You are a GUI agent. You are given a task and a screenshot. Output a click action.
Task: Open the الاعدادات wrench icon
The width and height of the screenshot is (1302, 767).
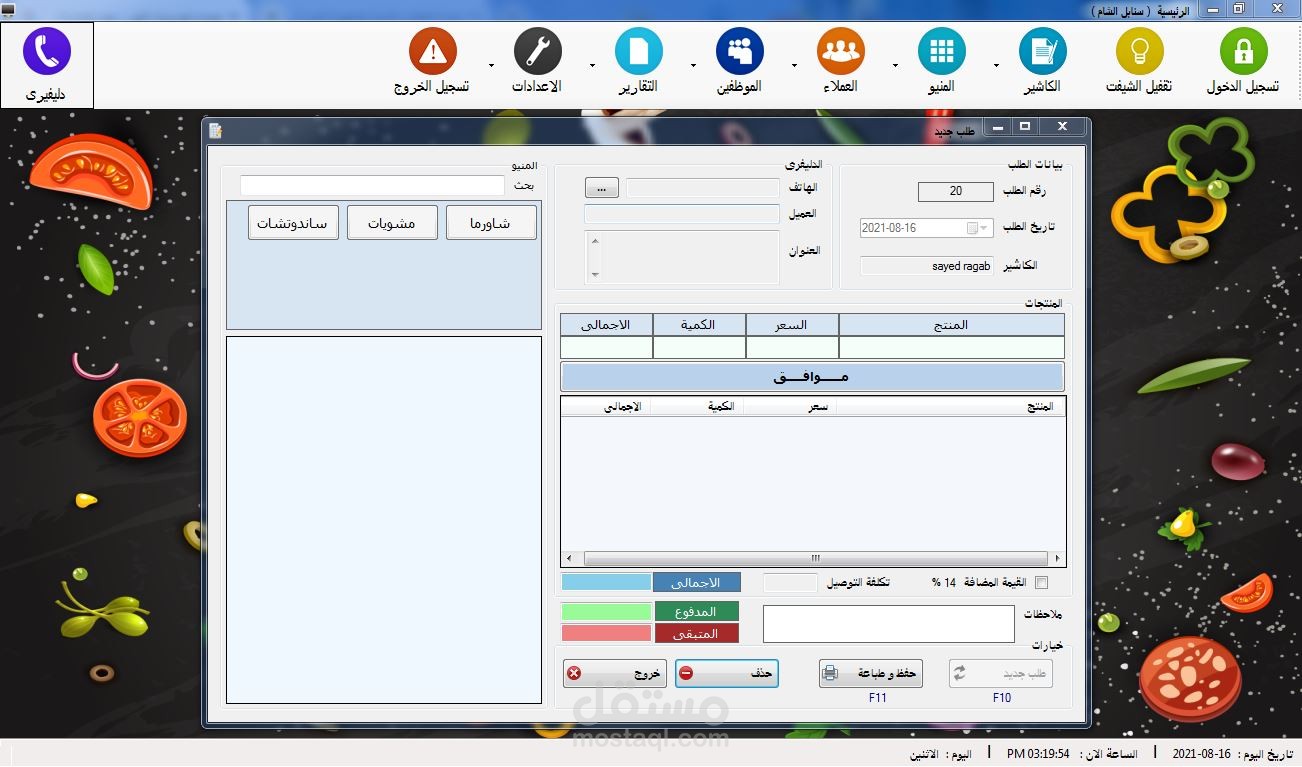[538, 51]
